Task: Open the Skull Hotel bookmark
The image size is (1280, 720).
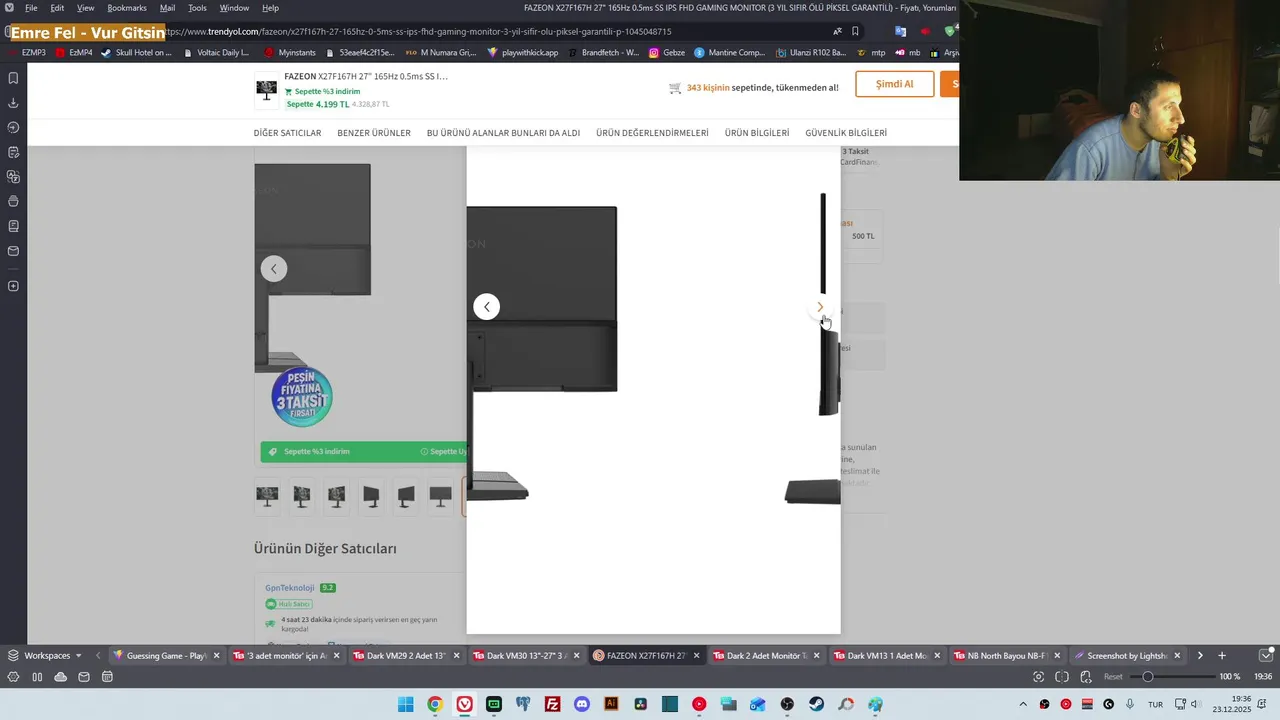Action: [x=136, y=52]
